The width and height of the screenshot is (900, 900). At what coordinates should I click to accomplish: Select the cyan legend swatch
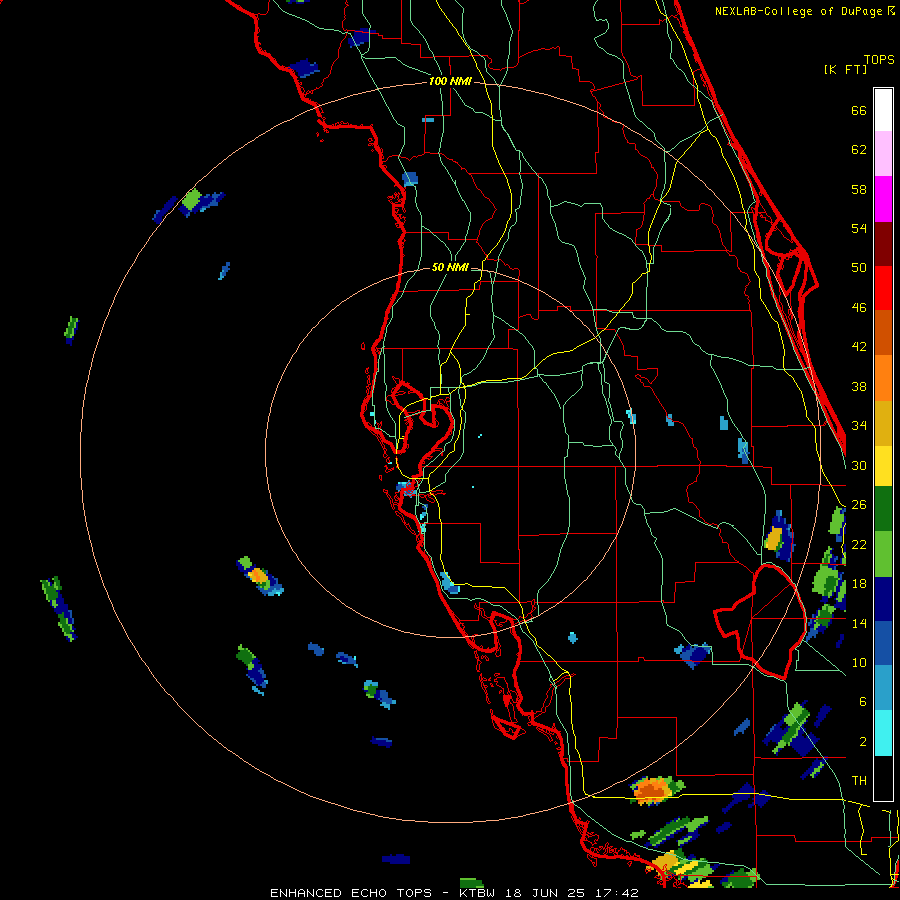coord(883,732)
